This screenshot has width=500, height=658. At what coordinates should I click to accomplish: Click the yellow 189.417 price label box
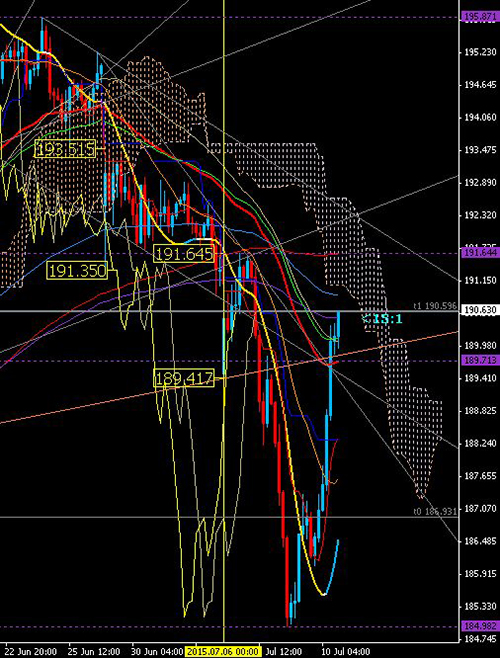click(x=184, y=378)
